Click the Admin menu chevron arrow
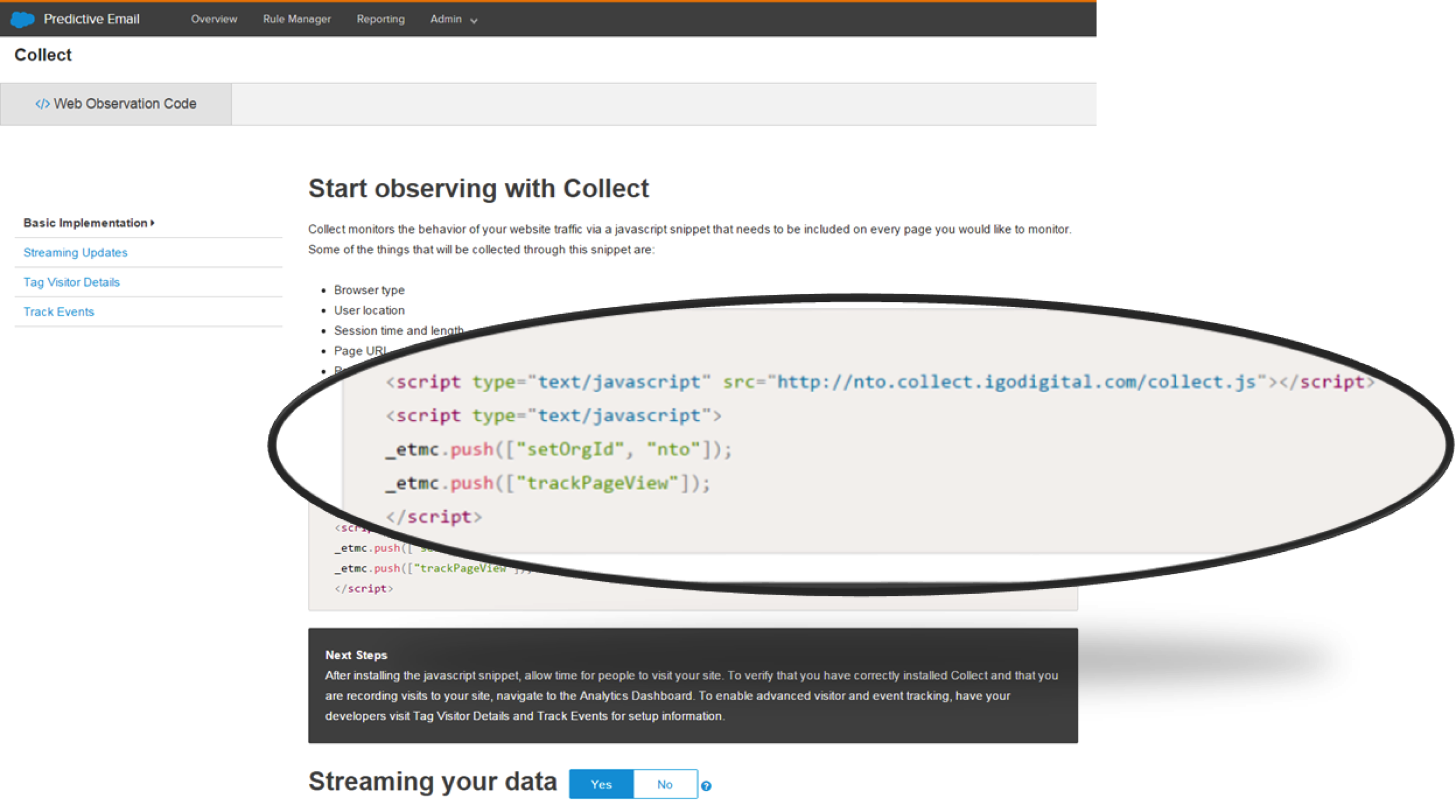Image resolution: width=1456 pixels, height=812 pixels. [474, 20]
